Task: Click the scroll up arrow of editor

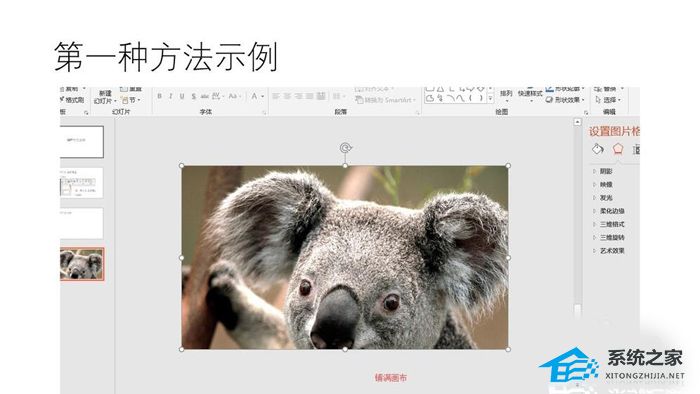Action: pos(577,122)
